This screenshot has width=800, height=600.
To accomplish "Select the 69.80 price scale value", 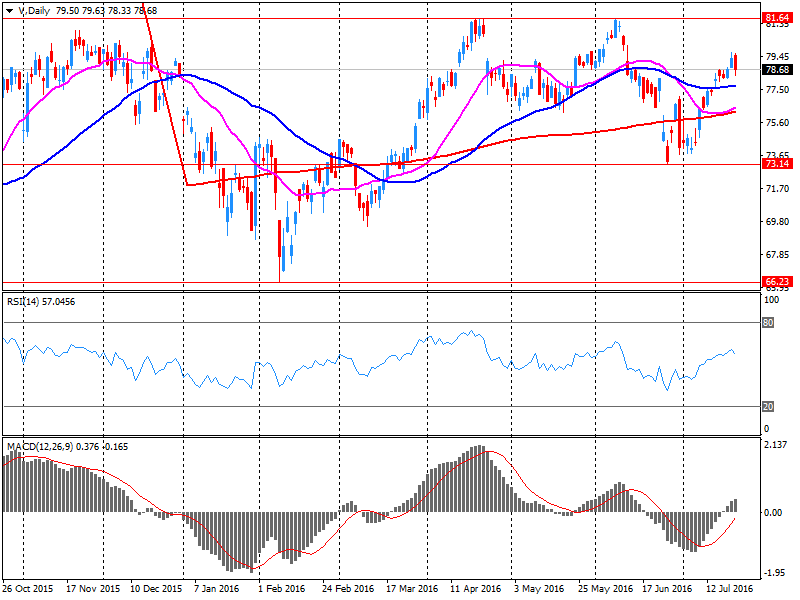I will 778,221.
